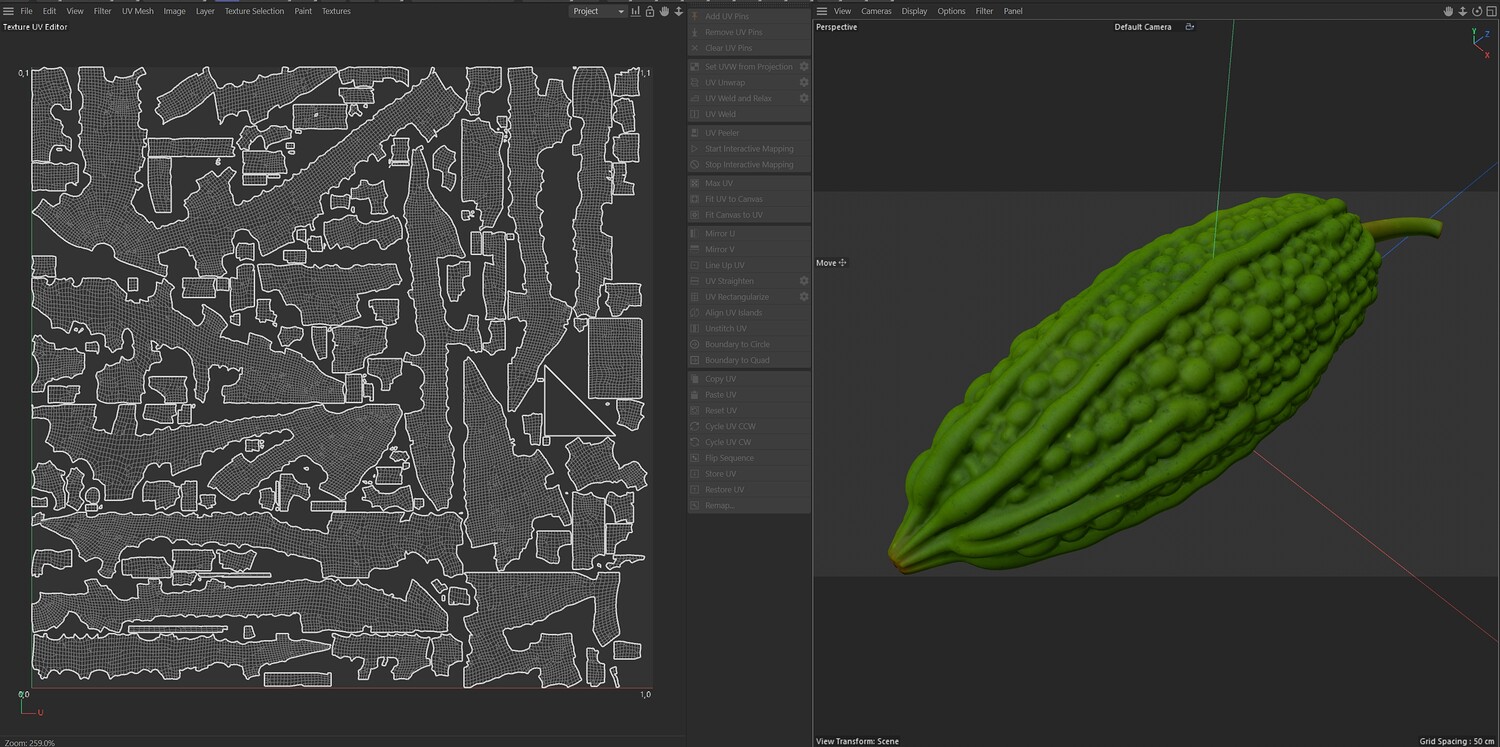Click the Copy UV icon
1500x747 pixels.
[x=695, y=379]
